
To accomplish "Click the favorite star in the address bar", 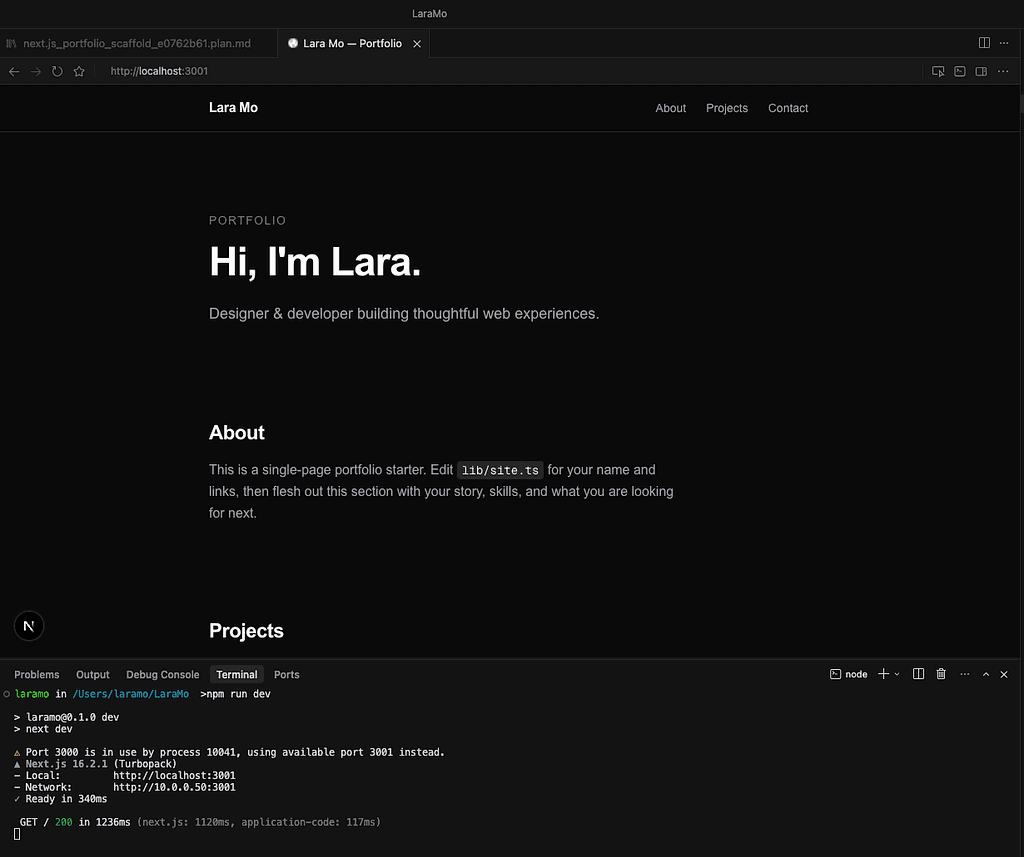I will click(79, 71).
